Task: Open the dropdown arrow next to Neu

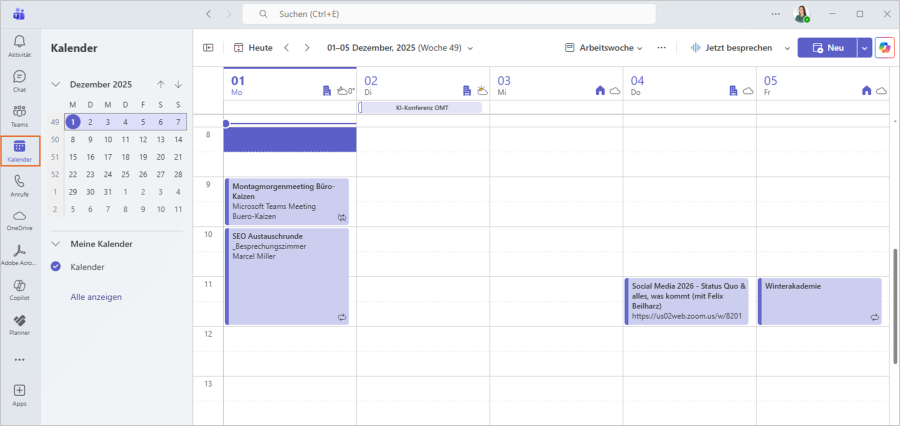Action: click(864, 48)
